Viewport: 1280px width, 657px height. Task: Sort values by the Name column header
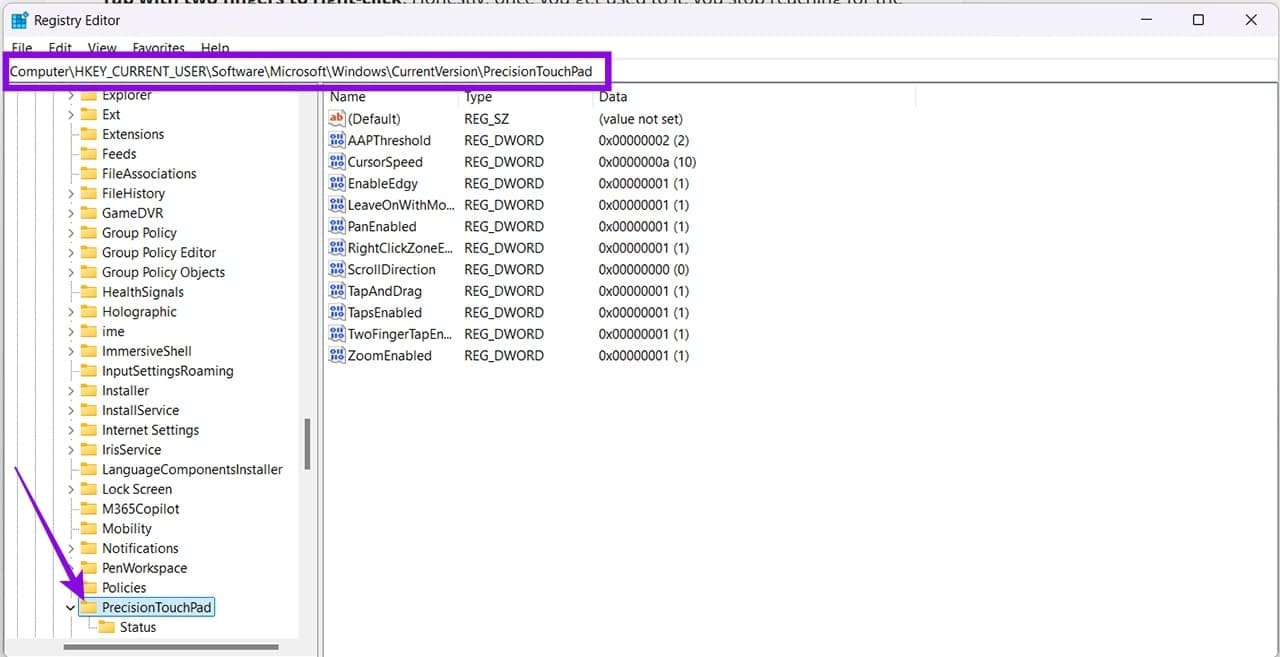tap(391, 97)
